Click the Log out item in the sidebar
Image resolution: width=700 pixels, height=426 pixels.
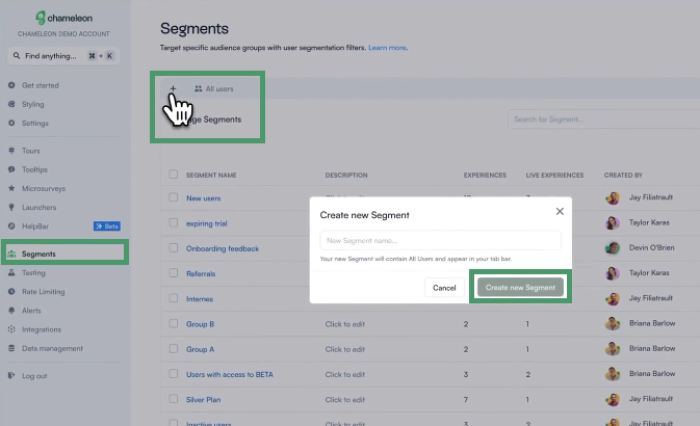pyautogui.click(x=34, y=376)
